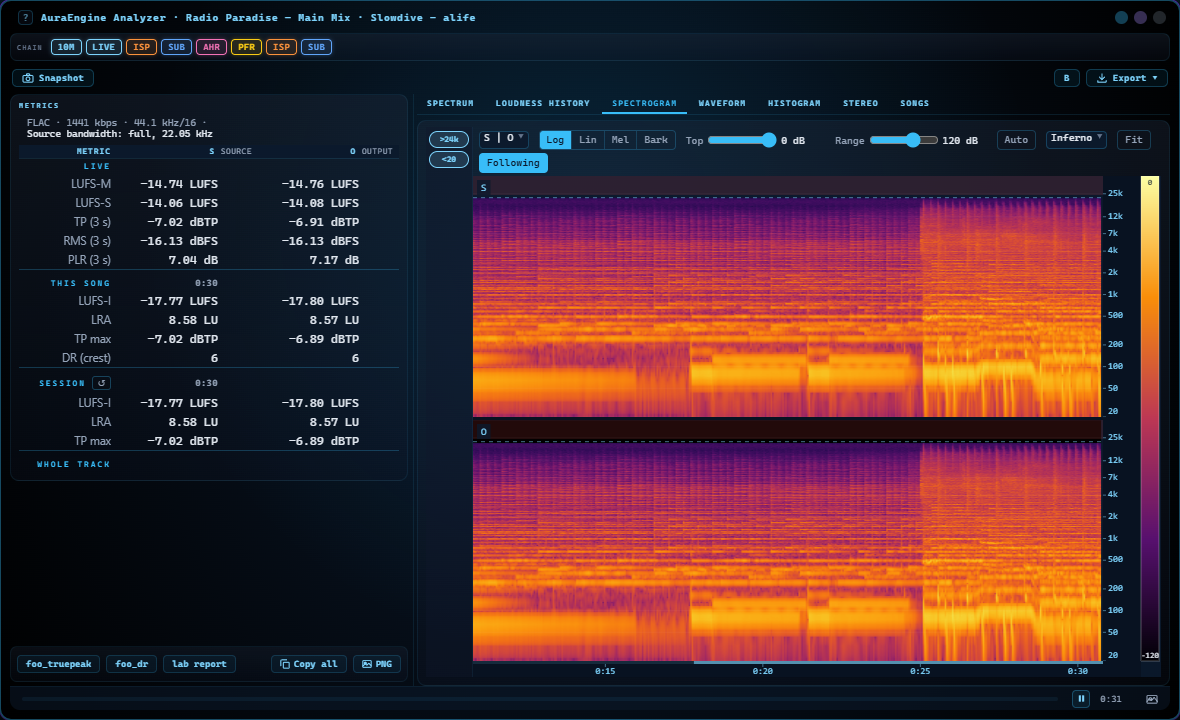Select the pink AHR chain badge
Image resolution: width=1180 pixels, height=720 pixels.
point(211,47)
